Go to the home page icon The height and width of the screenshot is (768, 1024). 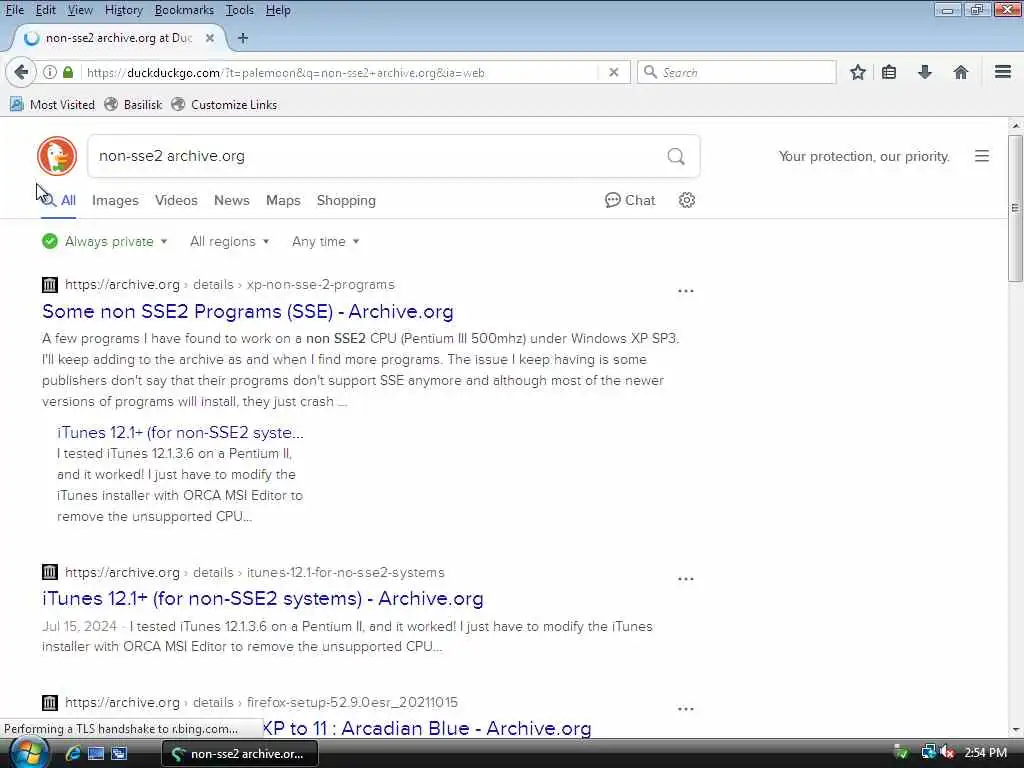(960, 72)
